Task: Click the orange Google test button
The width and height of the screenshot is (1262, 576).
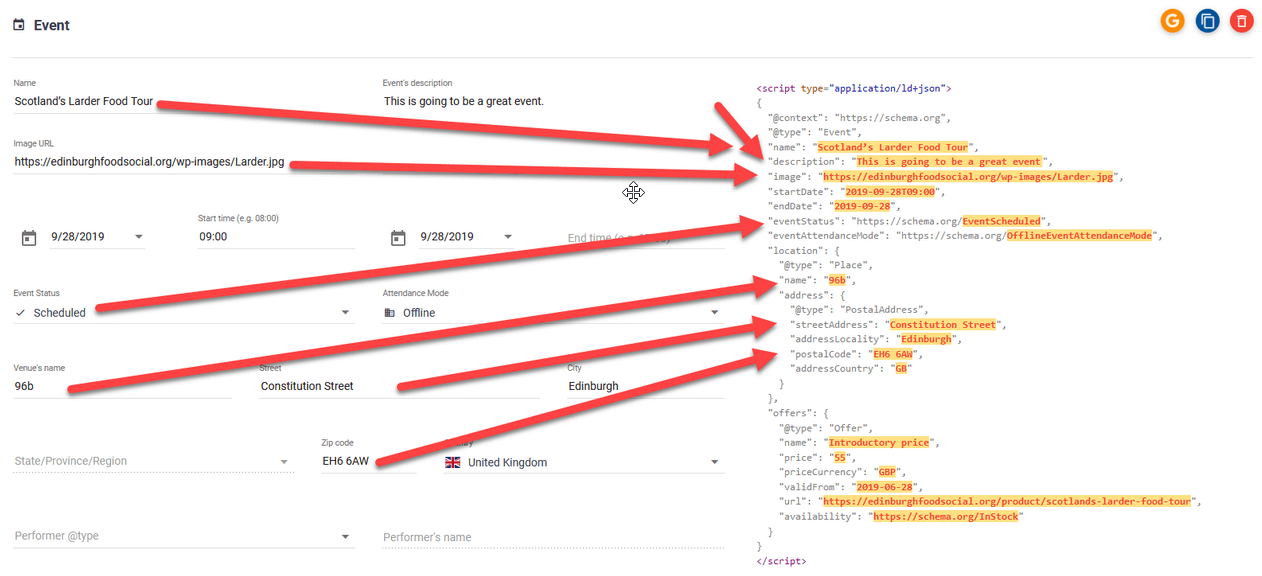Action: (1173, 21)
